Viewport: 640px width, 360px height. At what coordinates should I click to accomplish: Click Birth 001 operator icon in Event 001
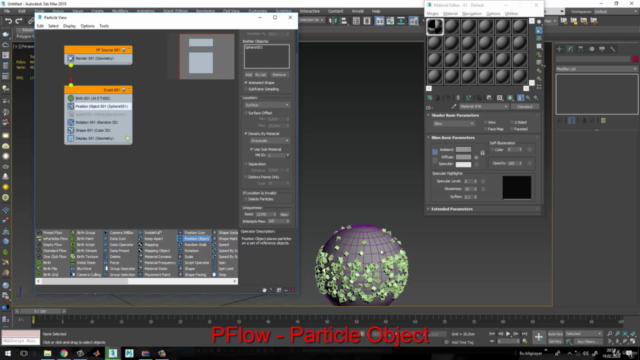point(71,98)
